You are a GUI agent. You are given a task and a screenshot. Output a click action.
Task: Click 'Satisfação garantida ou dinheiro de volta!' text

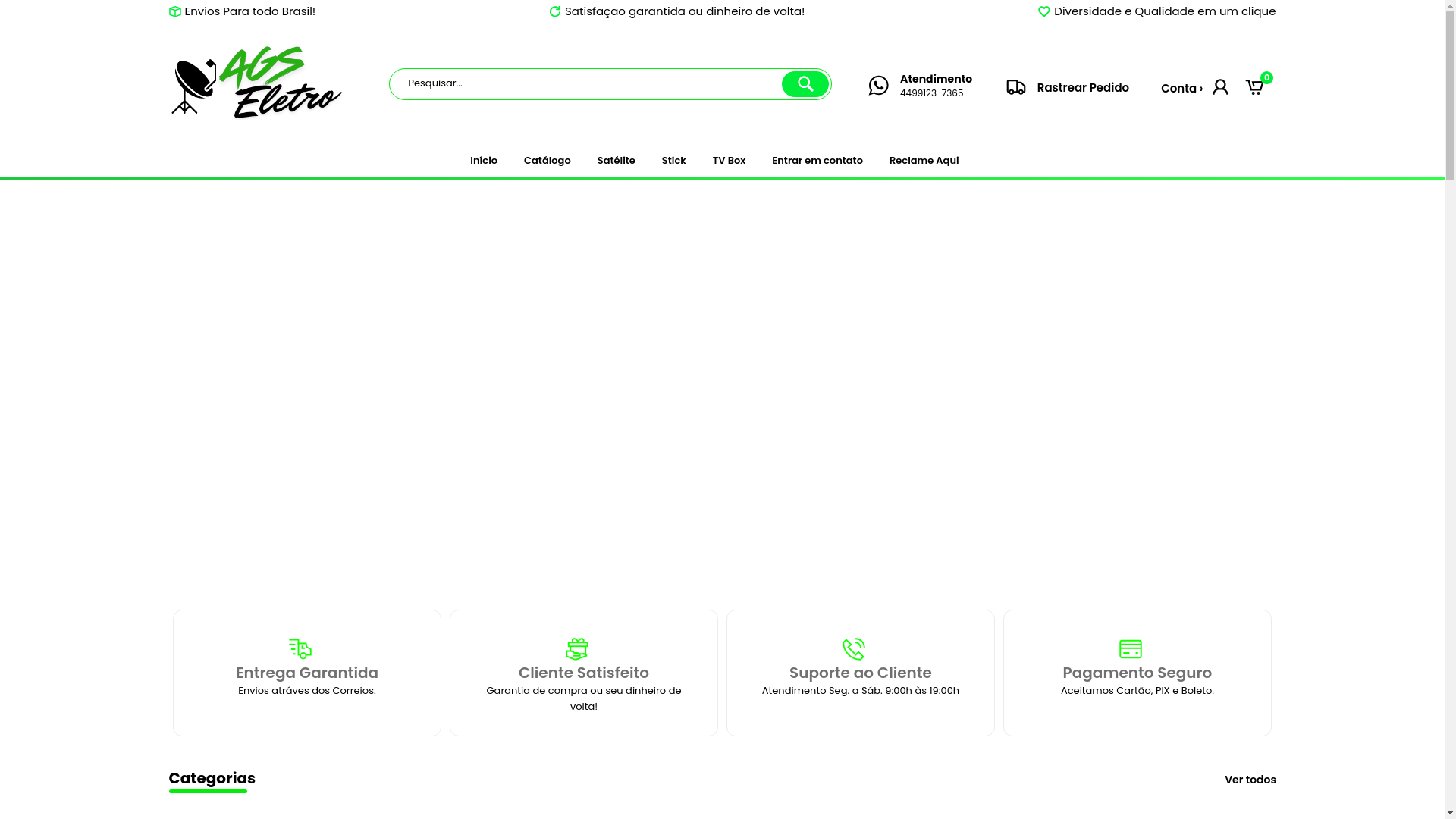point(685,11)
